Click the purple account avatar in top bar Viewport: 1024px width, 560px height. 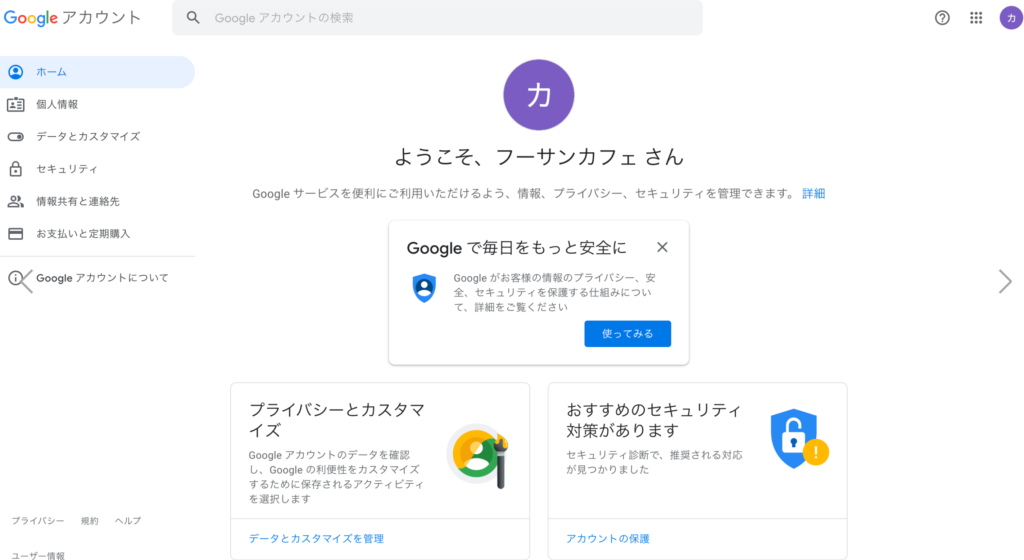(x=1011, y=18)
